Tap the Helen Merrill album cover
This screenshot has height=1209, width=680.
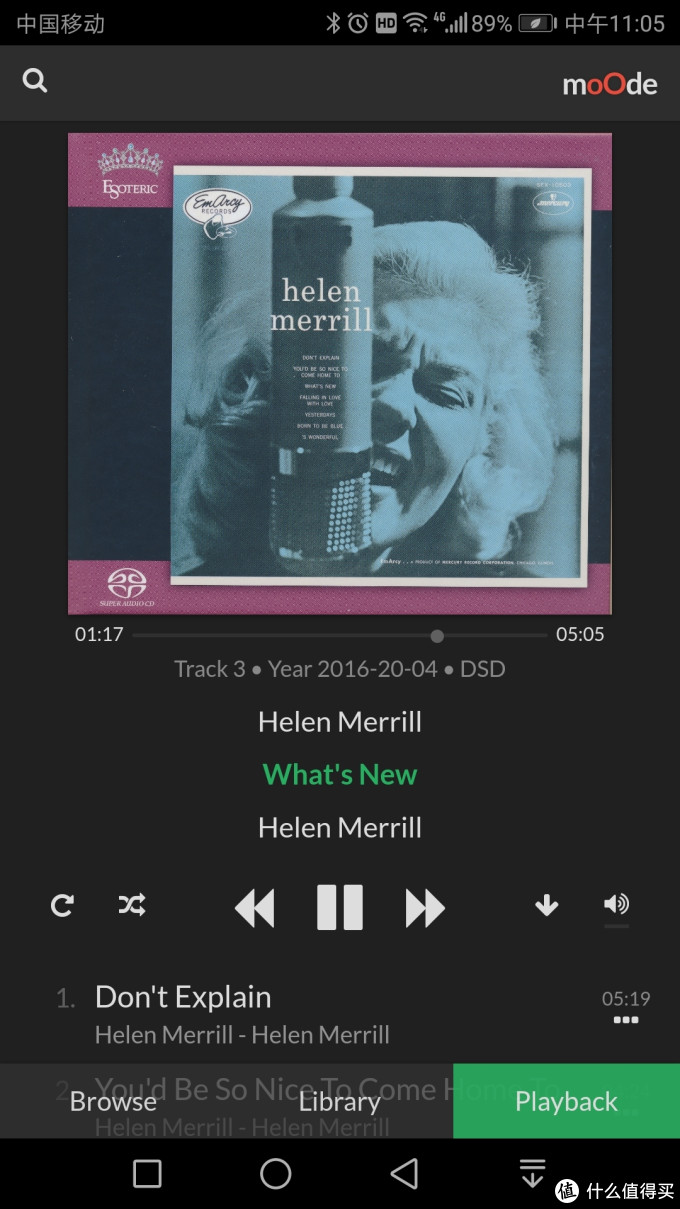(340, 373)
